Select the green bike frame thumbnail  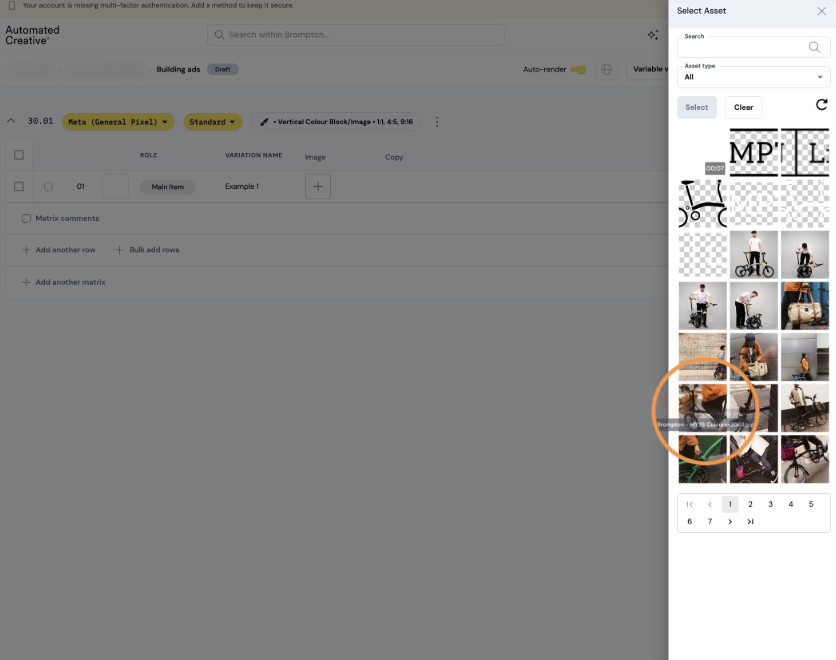(702, 460)
